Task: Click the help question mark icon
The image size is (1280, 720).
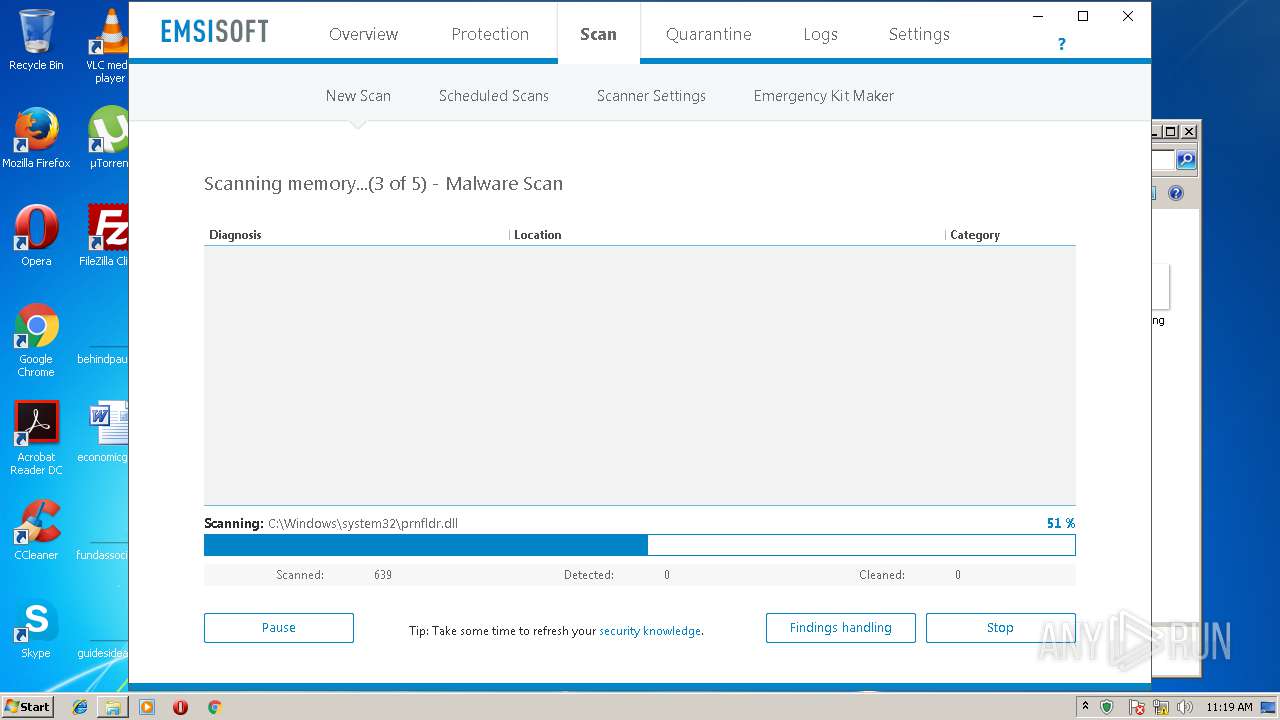Action: click(x=1061, y=44)
